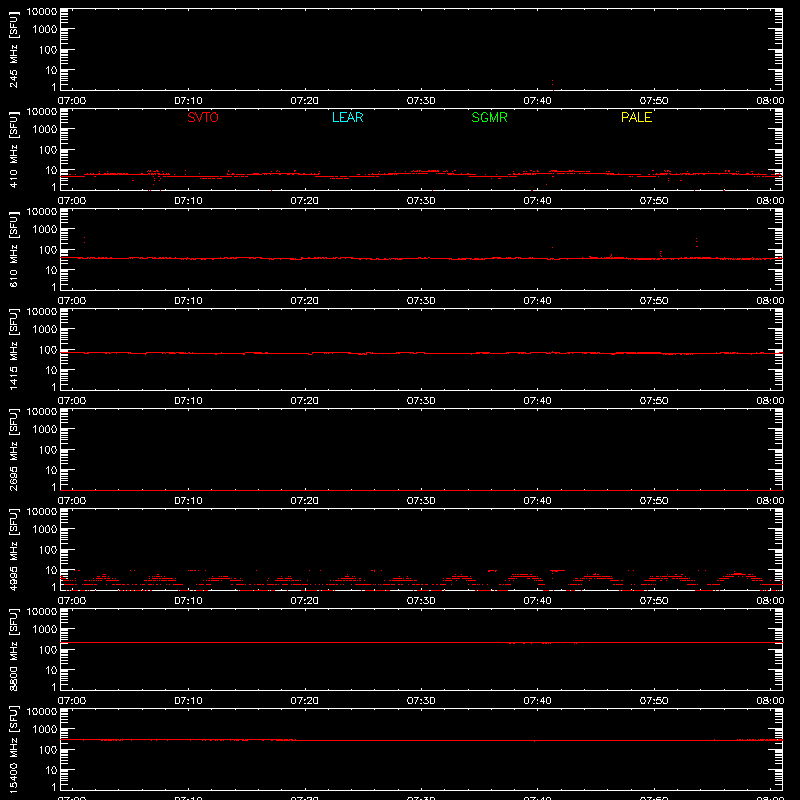The width and height of the screenshot is (800, 800).
Task: Select the 1415 MHz [SFU] axis title
Action: 13,349
